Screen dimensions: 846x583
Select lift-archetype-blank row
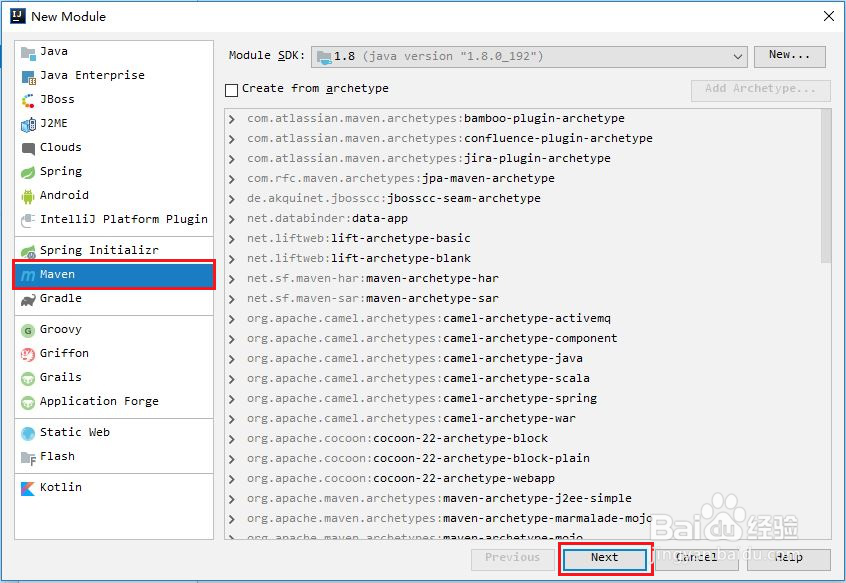tap(522, 258)
